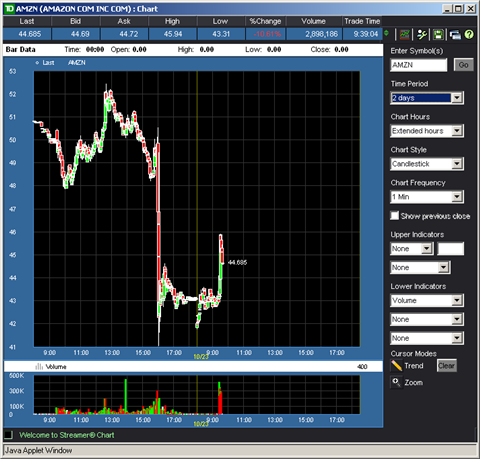
Task: Open the Chart Hours Extended hours dropdown
Action: tap(427, 131)
